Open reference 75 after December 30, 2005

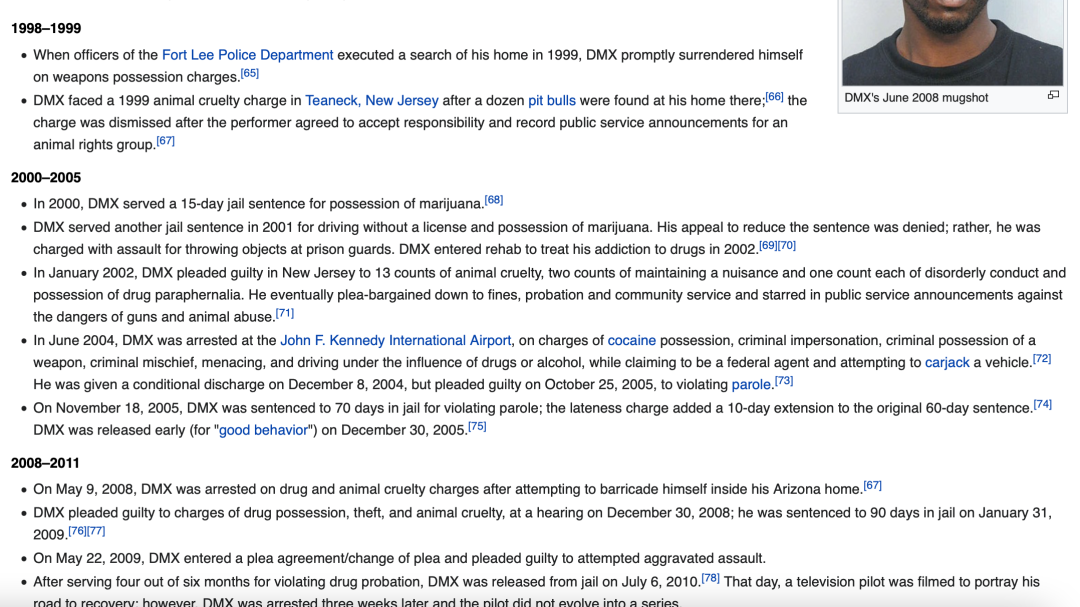477,426
